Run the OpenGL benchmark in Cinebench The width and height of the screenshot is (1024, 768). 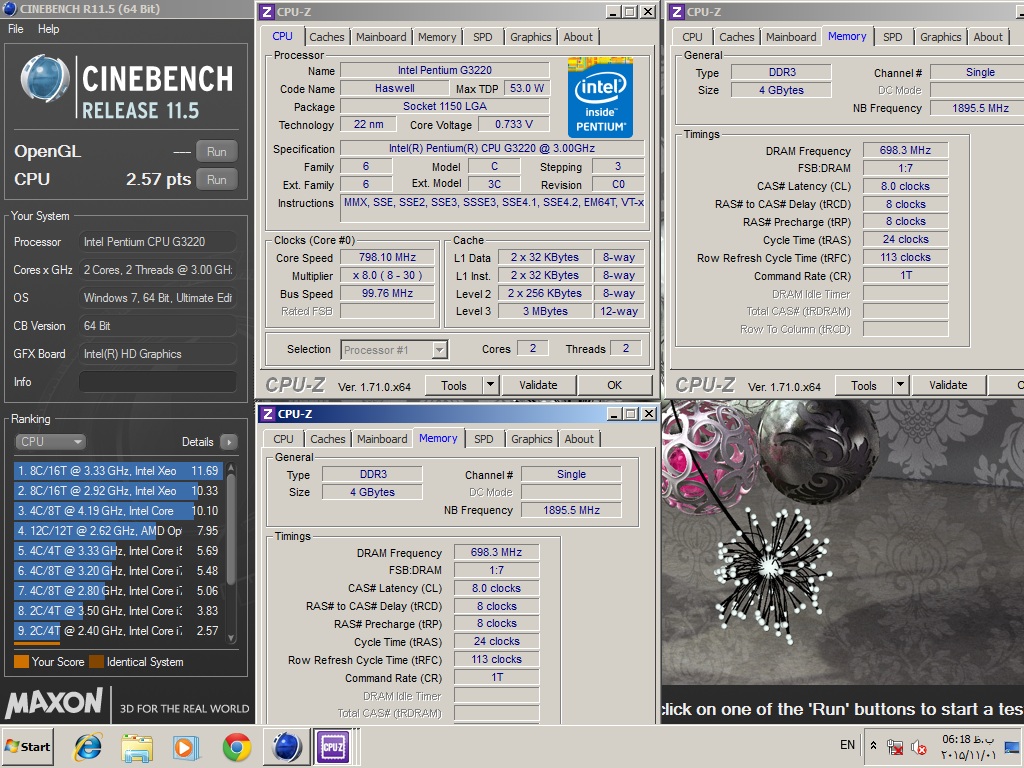[216, 152]
